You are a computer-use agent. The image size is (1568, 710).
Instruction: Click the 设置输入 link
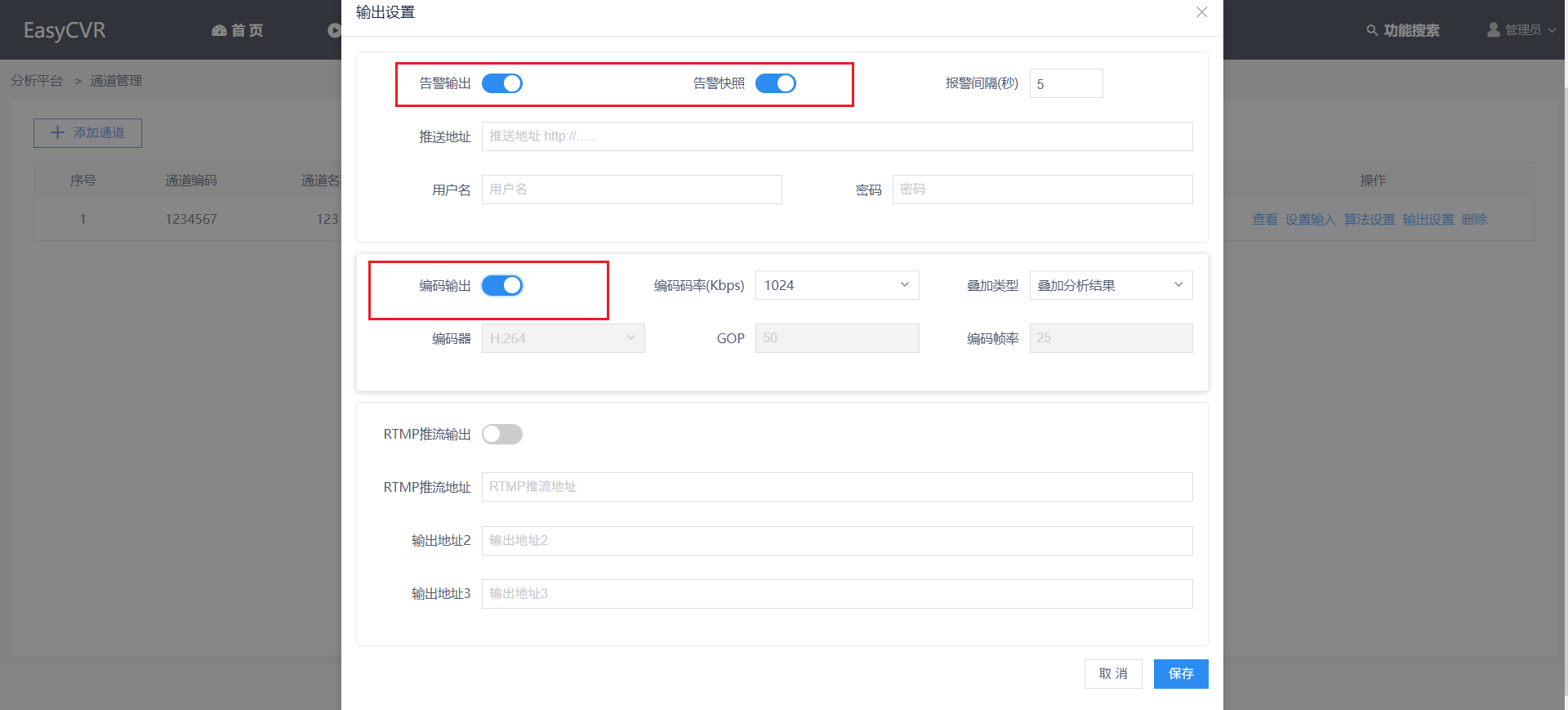pos(1310,220)
